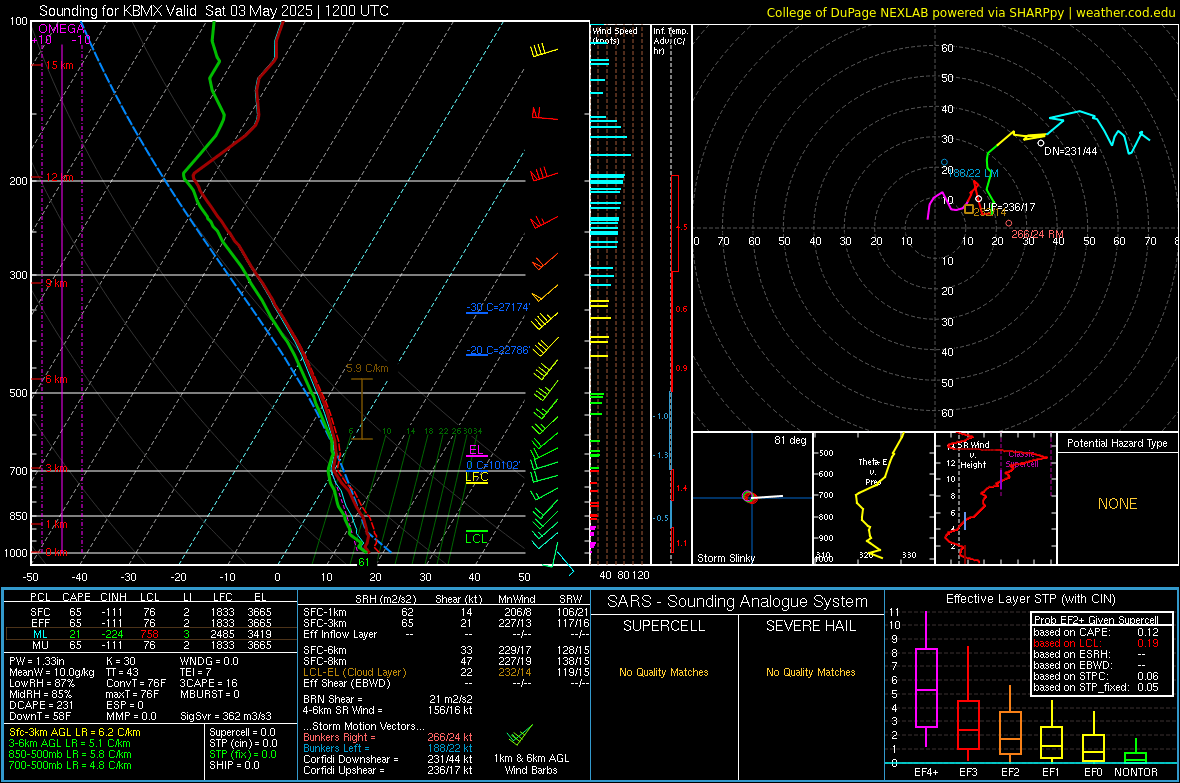Click the Inf. Temp. Adv. panel header
1180x783 pixels.
pos(670,41)
